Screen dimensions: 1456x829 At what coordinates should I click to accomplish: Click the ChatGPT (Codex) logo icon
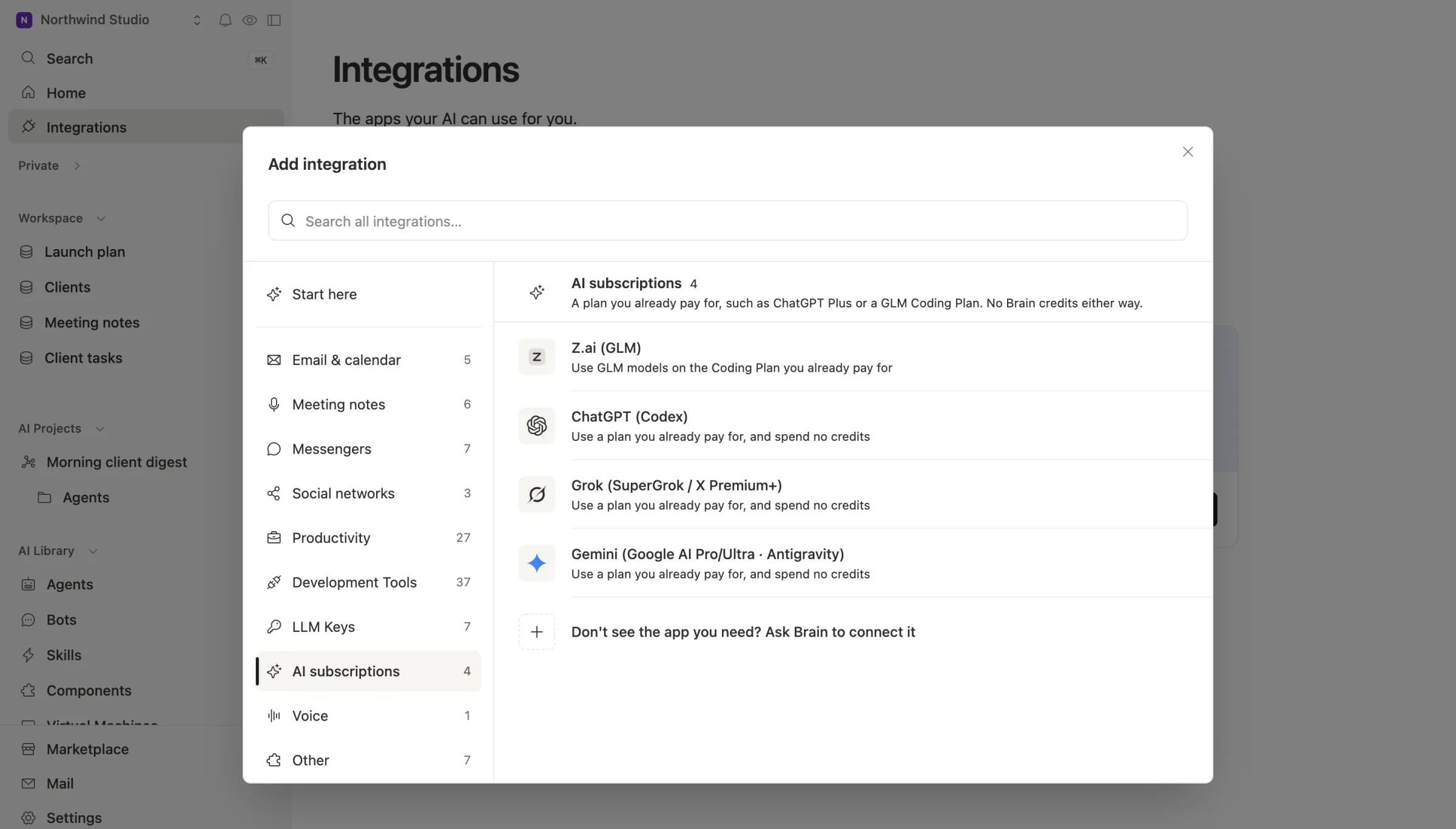pos(536,426)
